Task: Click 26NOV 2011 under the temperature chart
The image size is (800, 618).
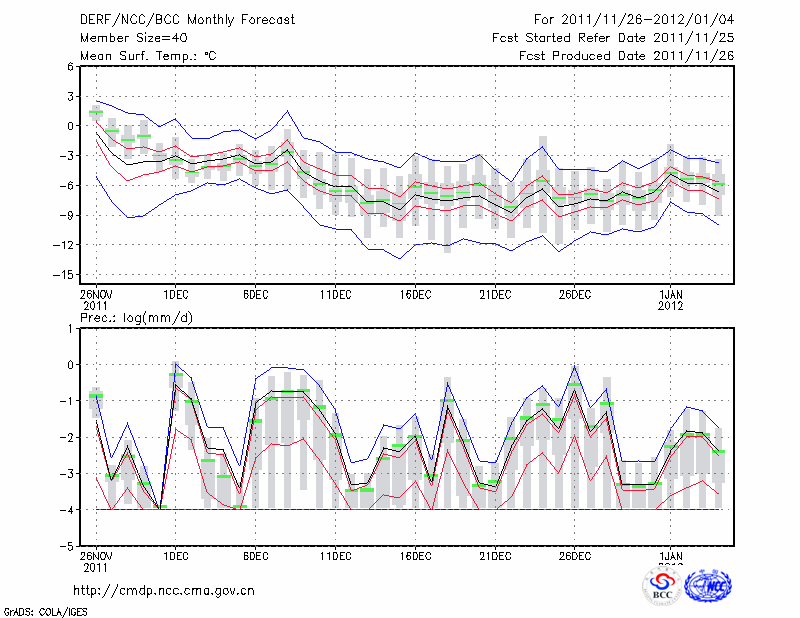Action: tap(96, 299)
